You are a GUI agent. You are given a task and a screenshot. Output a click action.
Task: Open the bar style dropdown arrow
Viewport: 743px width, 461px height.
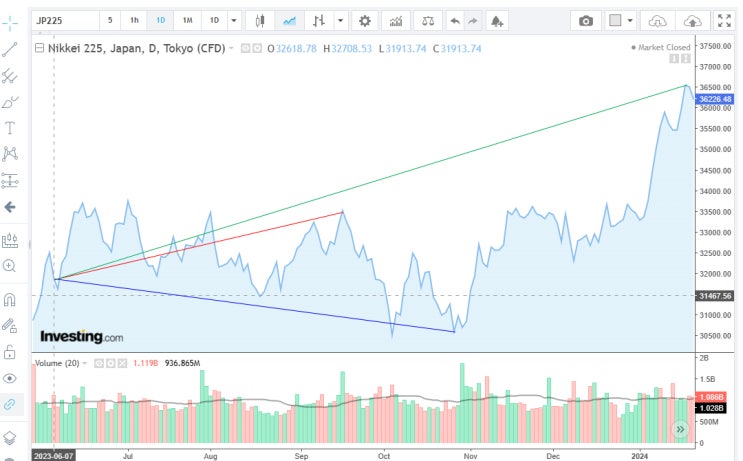pos(340,21)
